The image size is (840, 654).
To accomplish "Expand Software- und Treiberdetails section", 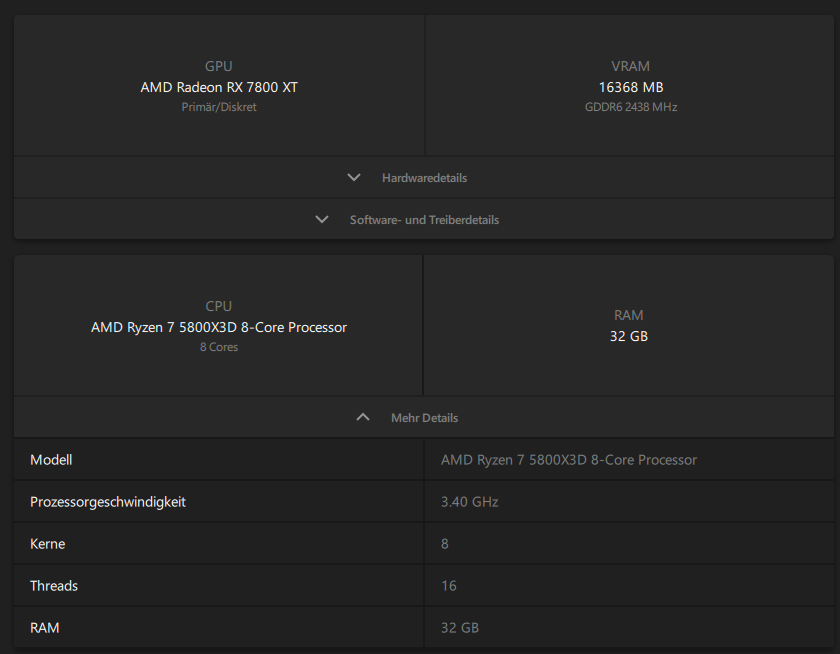I will (423, 220).
